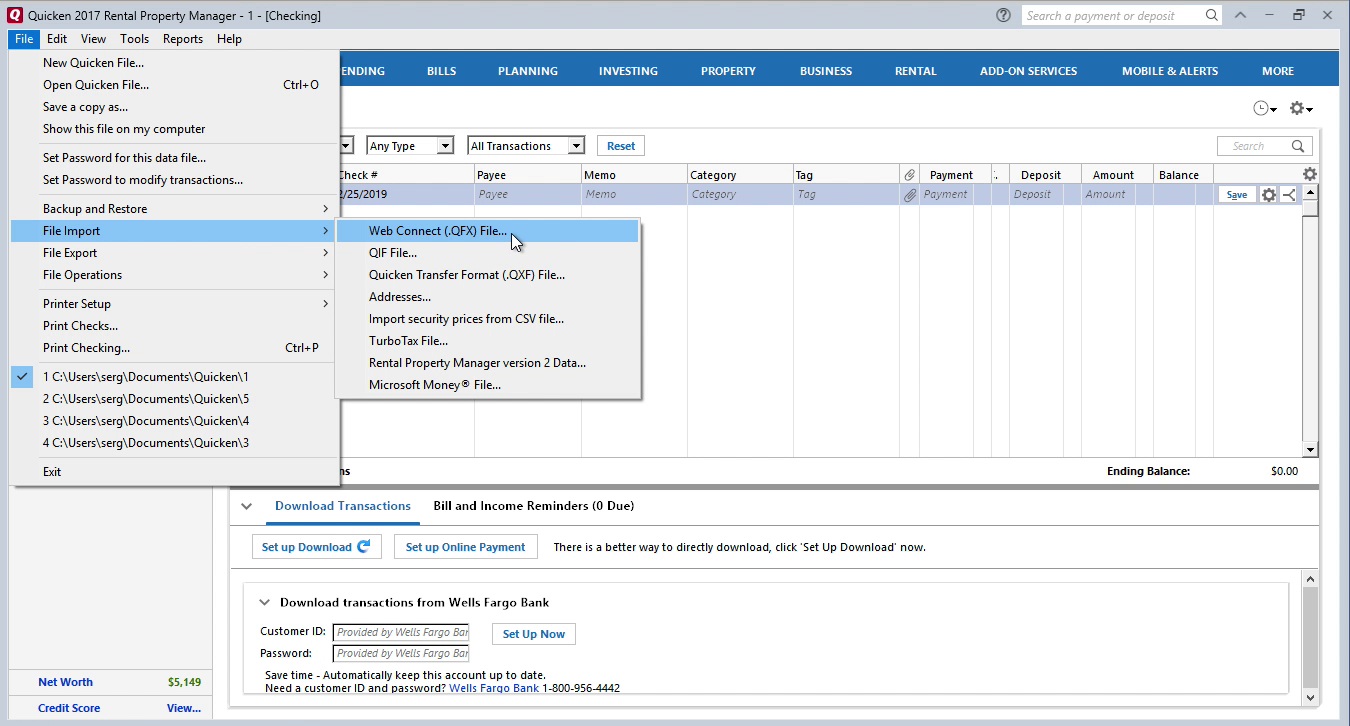Click the checkmark beside file 1 Quicken\1

tap(24, 377)
